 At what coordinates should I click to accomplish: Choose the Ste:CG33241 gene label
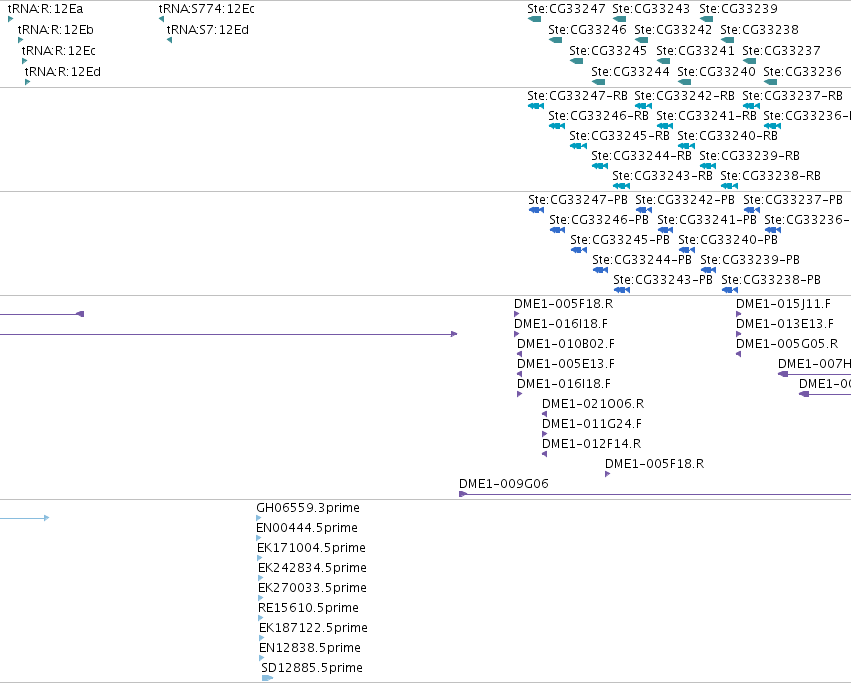tap(695, 50)
